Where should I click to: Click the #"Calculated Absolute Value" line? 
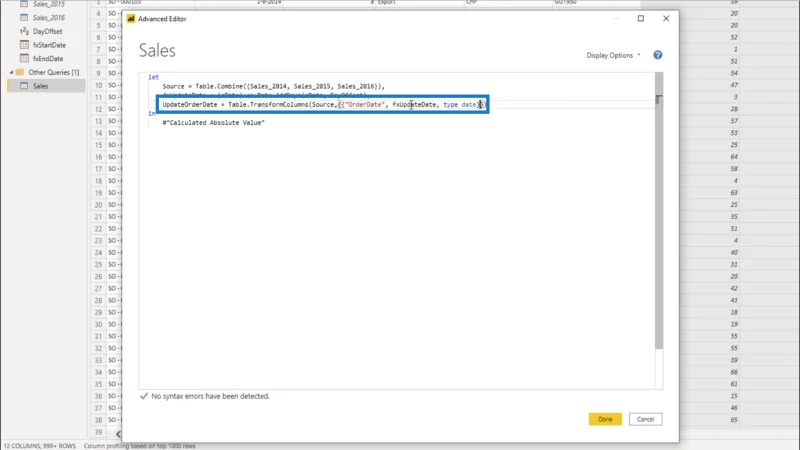coord(213,123)
